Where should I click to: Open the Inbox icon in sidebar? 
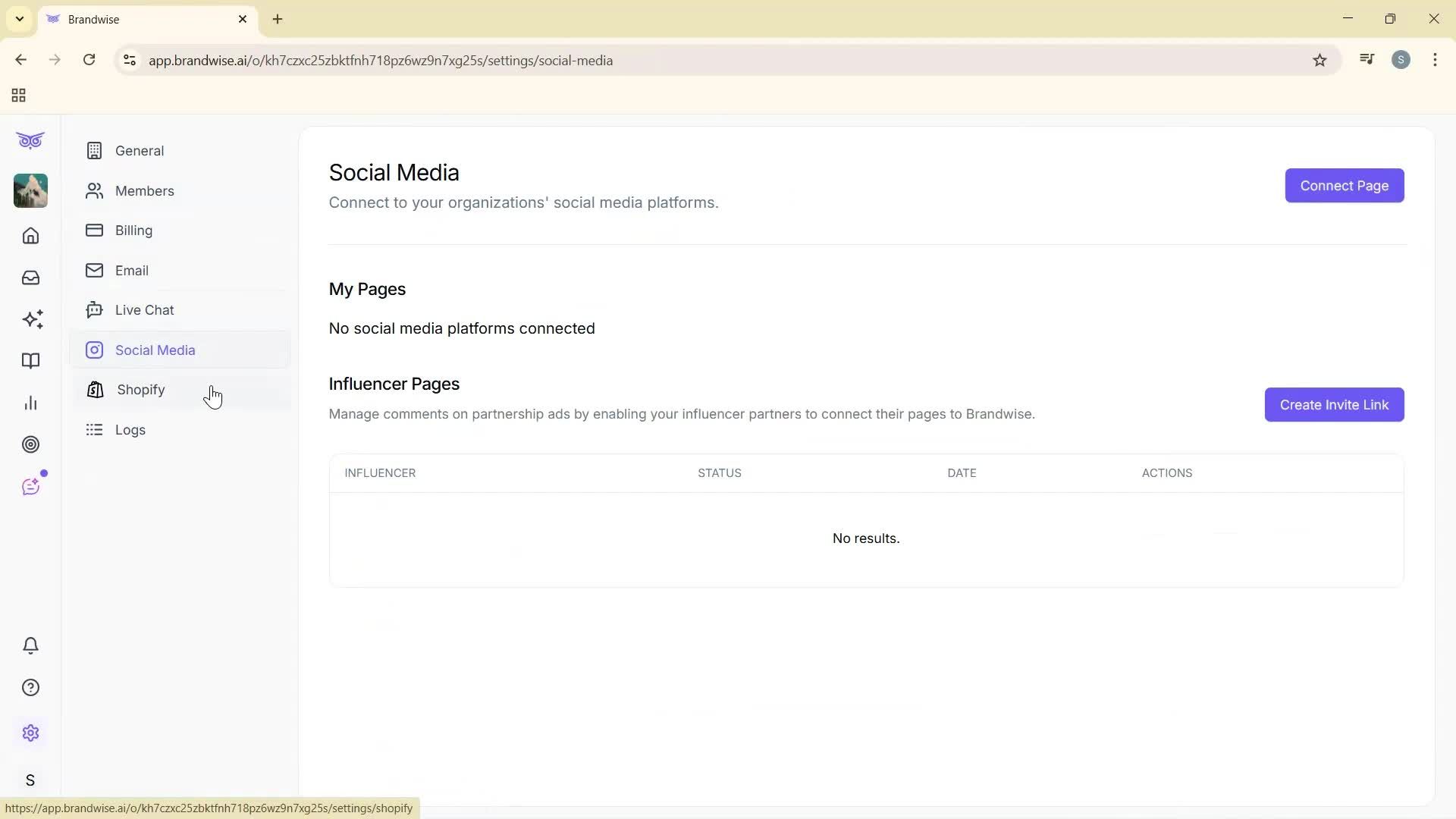[x=30, y=278]
